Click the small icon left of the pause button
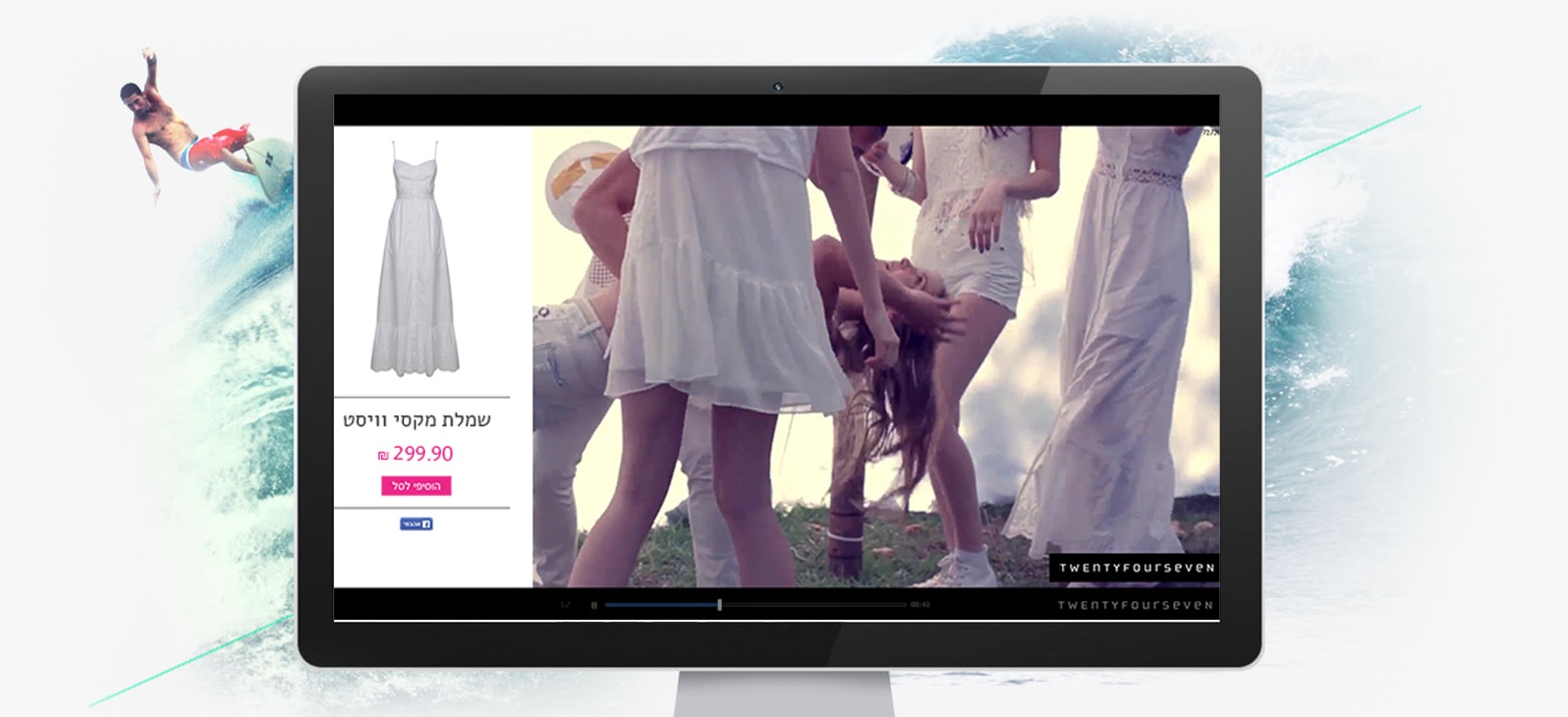The image size is (1568, 717). click(x=565, y=605)
